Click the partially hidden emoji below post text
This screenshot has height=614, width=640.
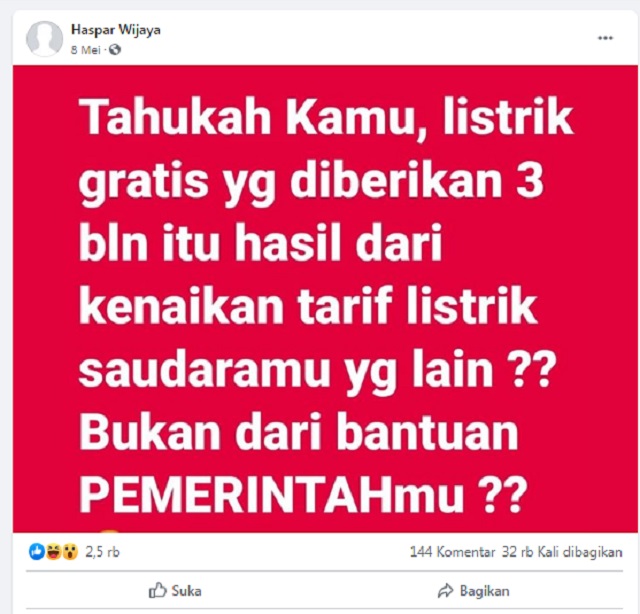(110, 530)
